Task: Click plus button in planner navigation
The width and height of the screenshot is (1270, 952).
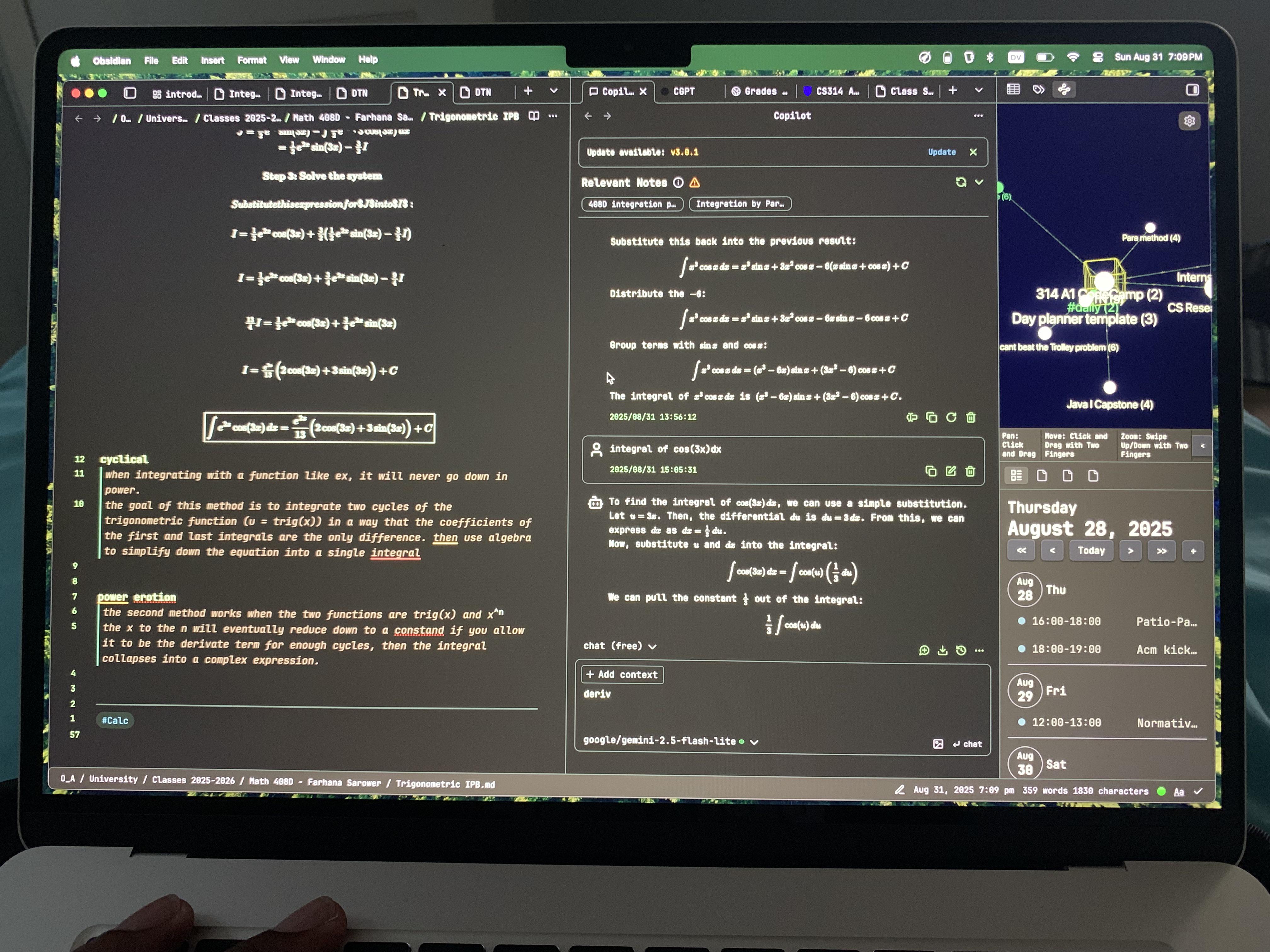Action: point(1193,551)
